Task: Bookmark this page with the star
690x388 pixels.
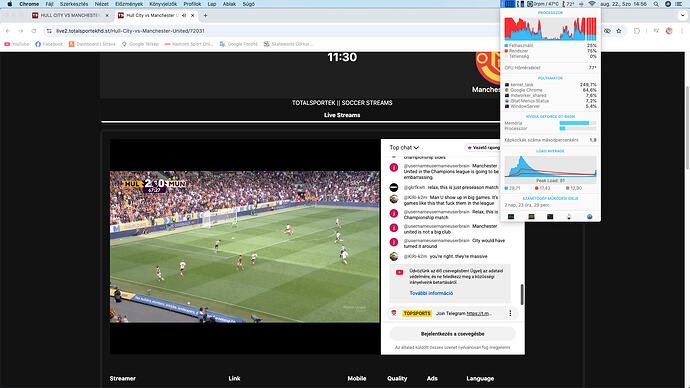Action: click(619, 31)
